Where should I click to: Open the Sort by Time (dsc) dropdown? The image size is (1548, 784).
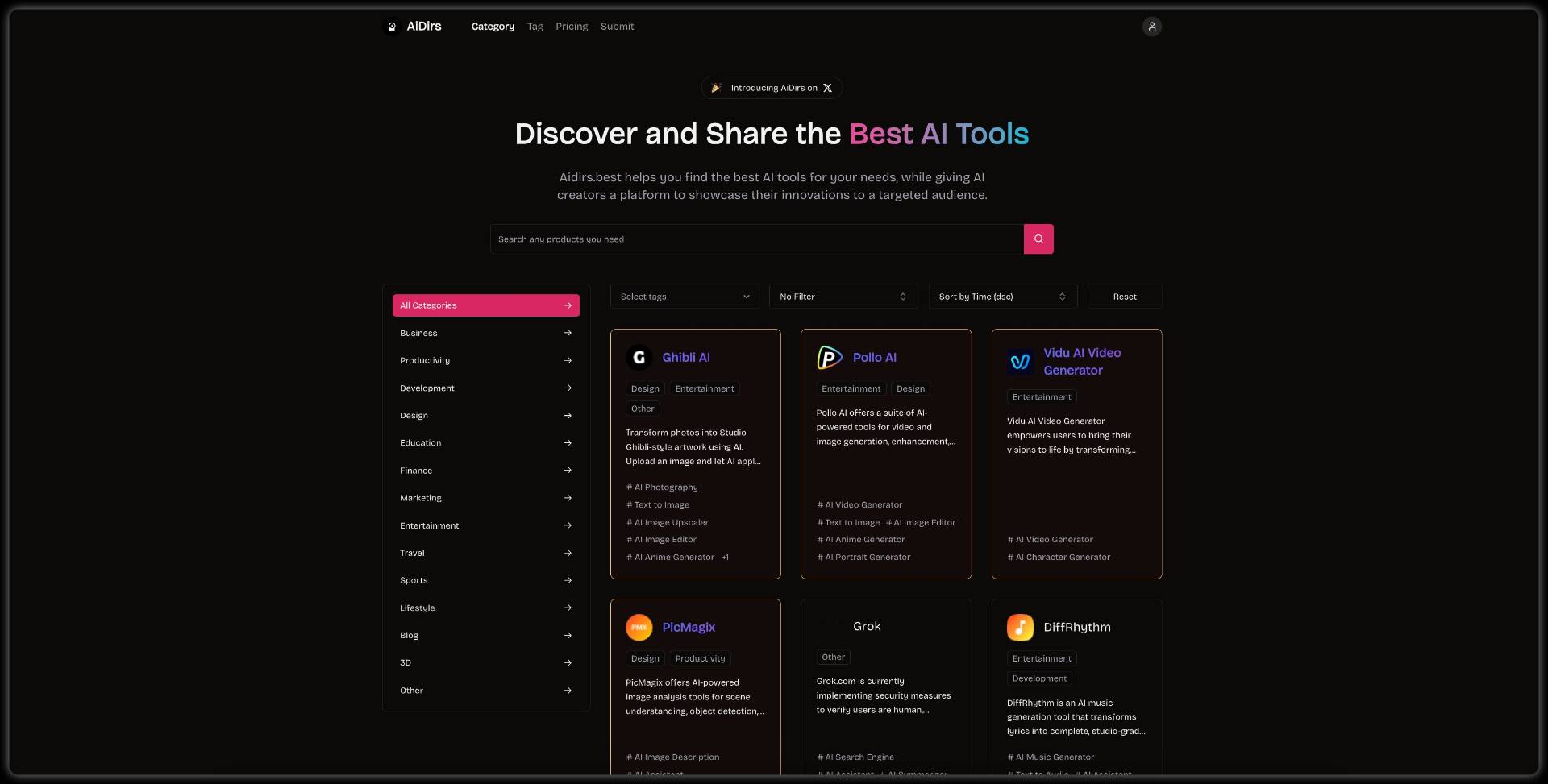click(1002, 297)
